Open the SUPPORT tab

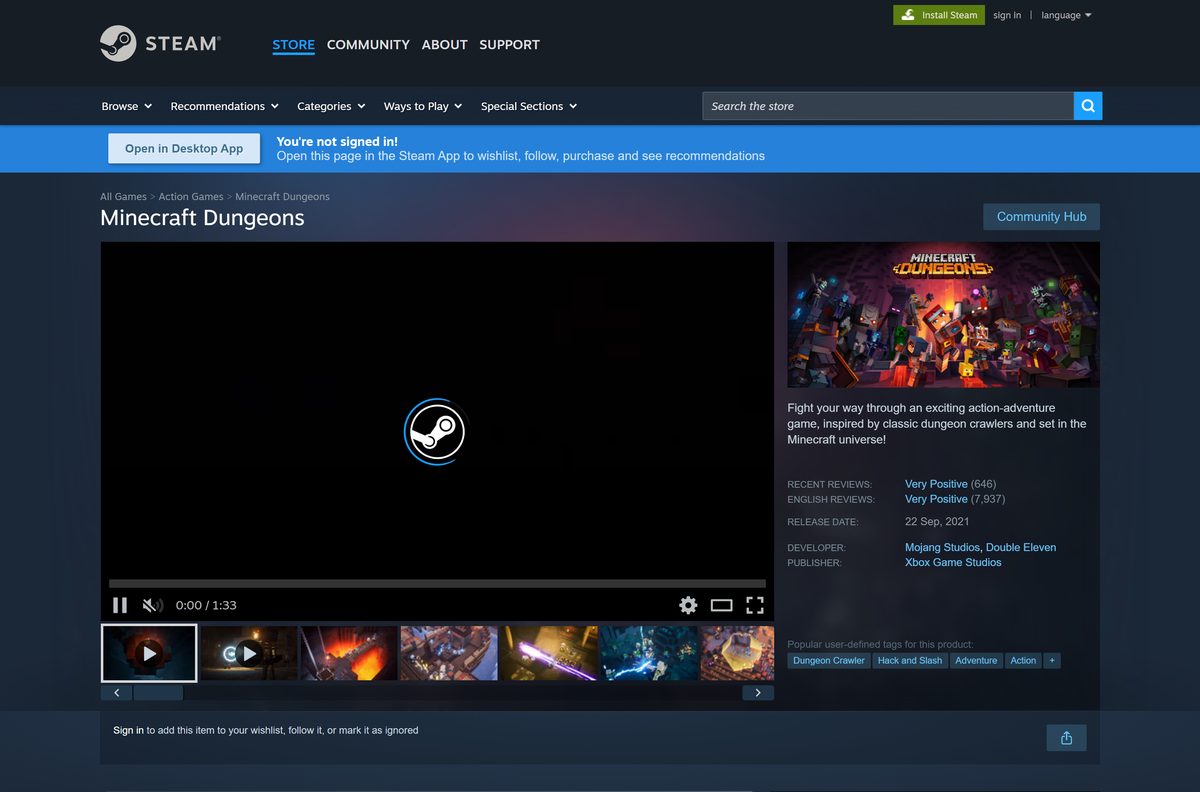(509, 44)
